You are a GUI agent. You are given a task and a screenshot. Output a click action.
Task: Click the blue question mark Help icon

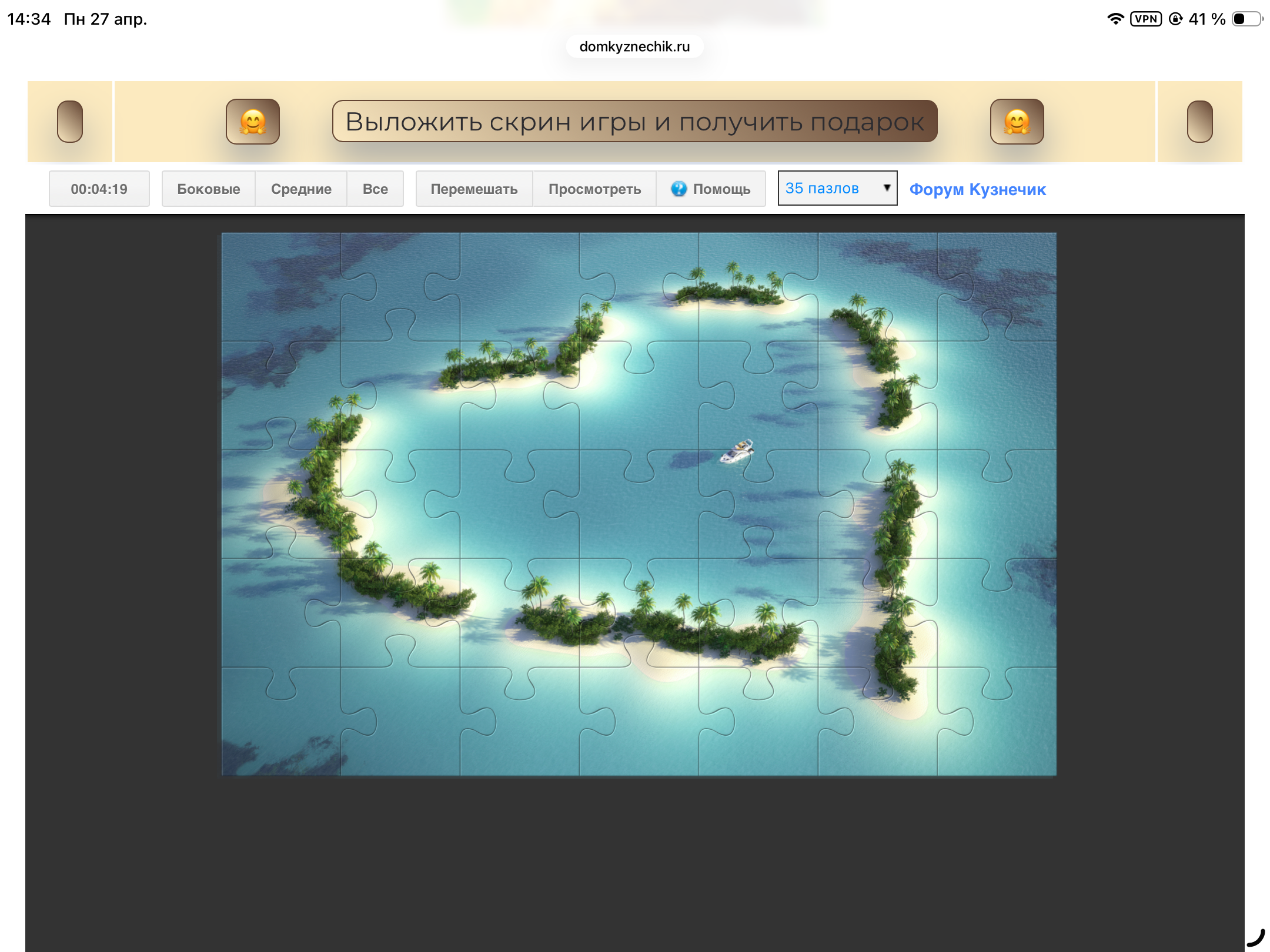click(679, 189)
